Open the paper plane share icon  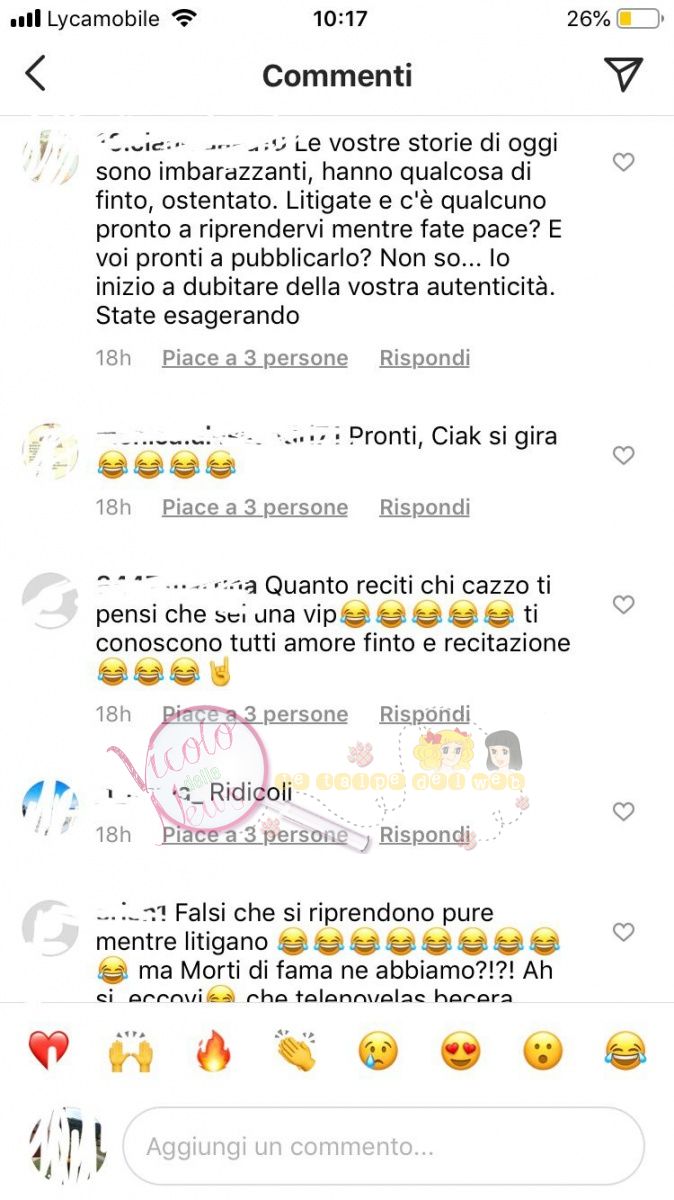click(623, 74)
